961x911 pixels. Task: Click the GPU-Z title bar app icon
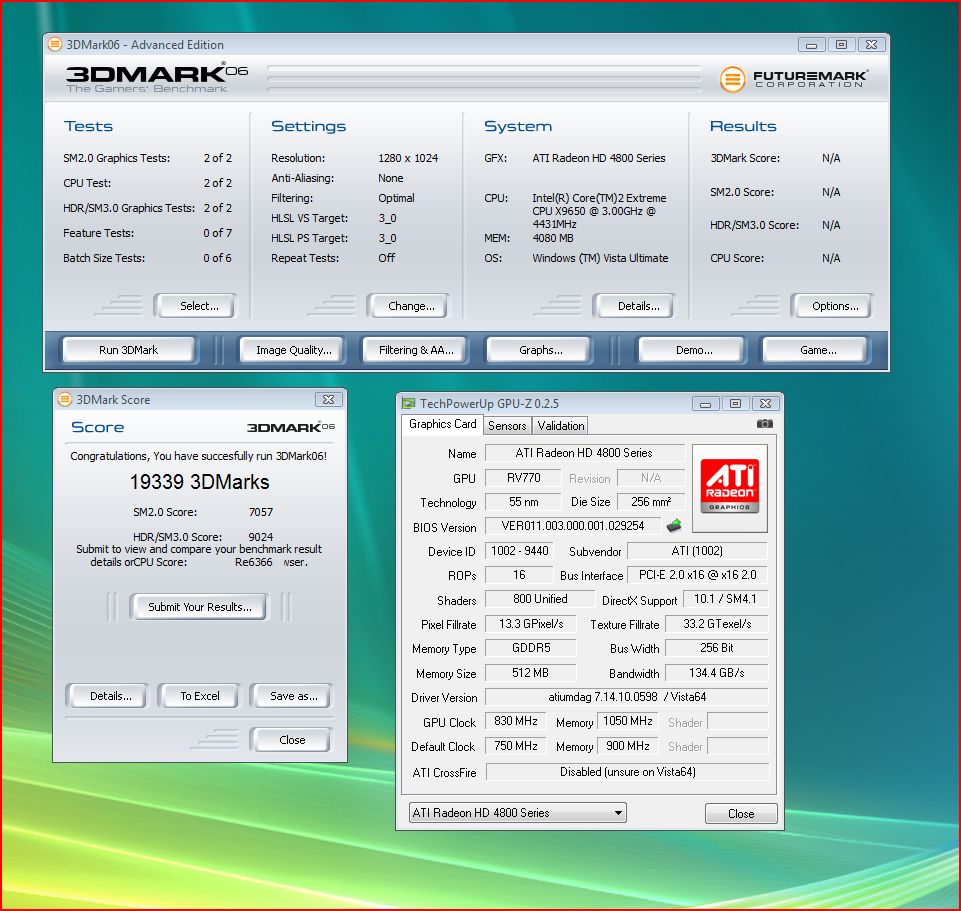408,403
